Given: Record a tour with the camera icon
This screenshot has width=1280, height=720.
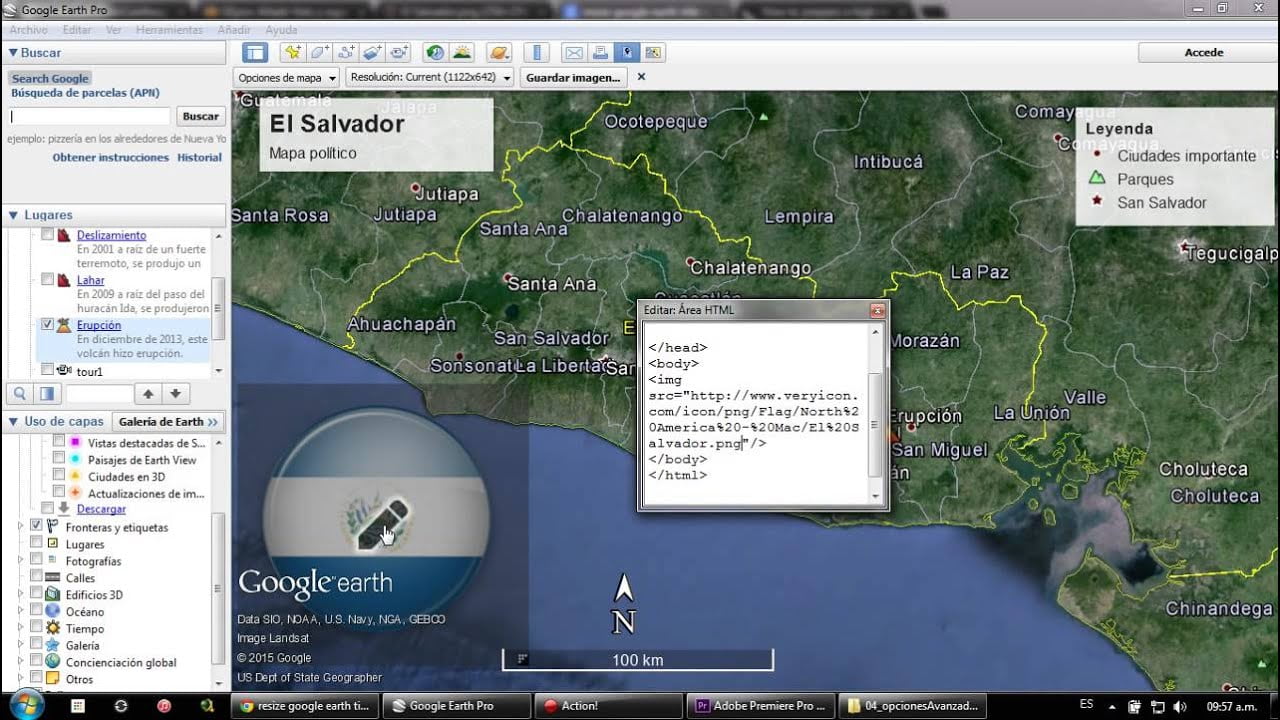Looking at the screenshot, I should 400,53.
